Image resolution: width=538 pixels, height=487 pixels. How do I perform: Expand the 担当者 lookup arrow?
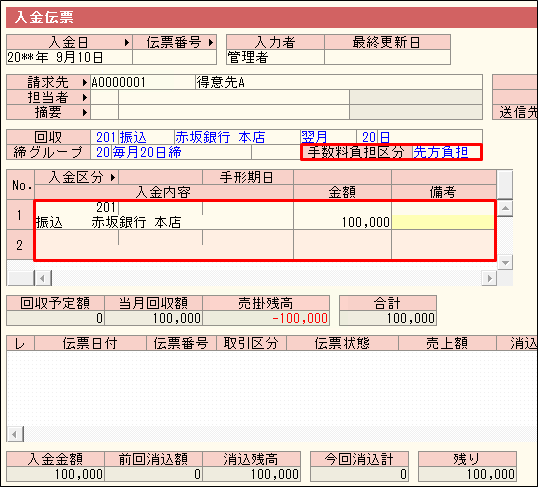click(85, 97)
